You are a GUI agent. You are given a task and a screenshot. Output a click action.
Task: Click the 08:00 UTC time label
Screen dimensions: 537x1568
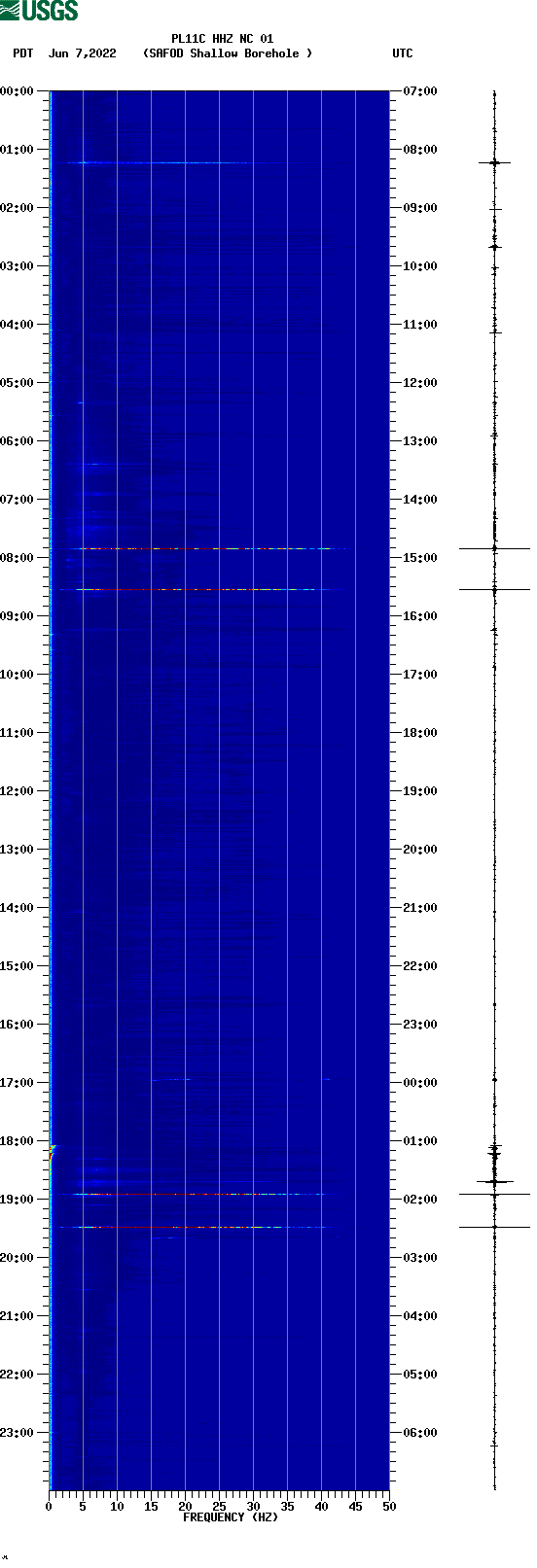click(x=420, y=150)
